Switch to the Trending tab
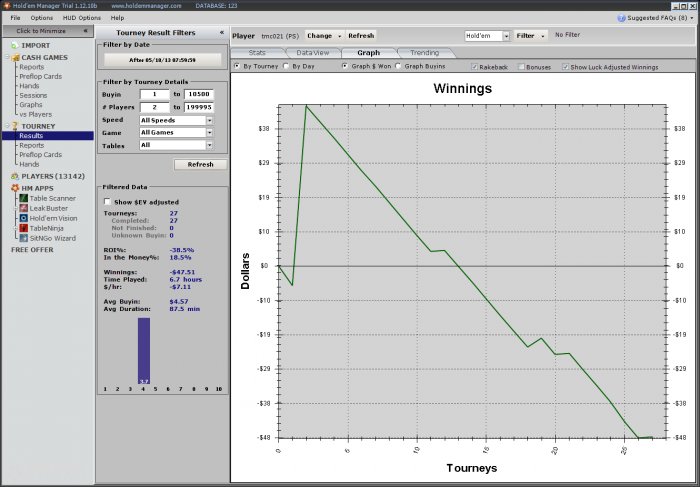 tap(424, 52)
